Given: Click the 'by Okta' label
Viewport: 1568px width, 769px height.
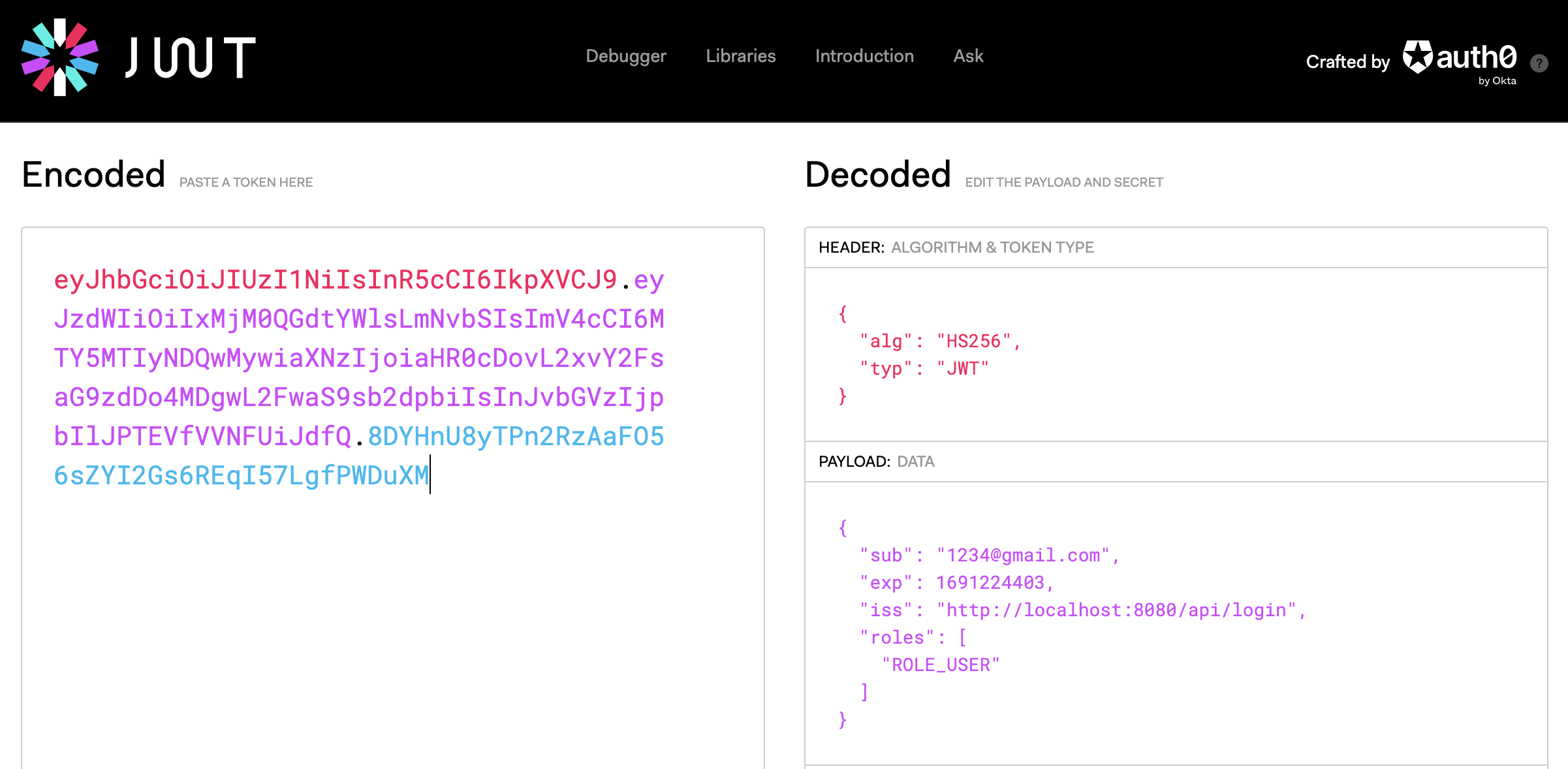Looking at the screenshot, I should coord(1497,81).
